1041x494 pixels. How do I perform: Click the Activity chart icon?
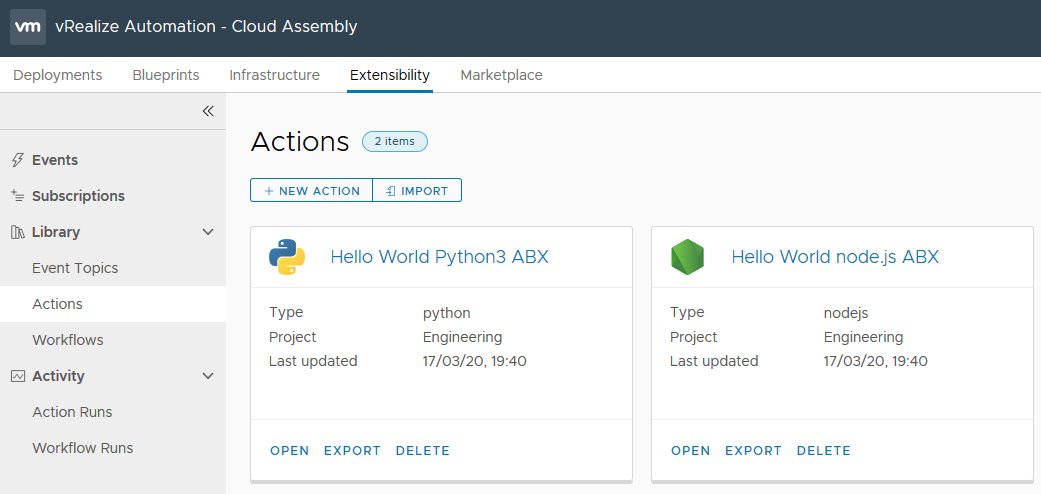click(x=18, y=376)
